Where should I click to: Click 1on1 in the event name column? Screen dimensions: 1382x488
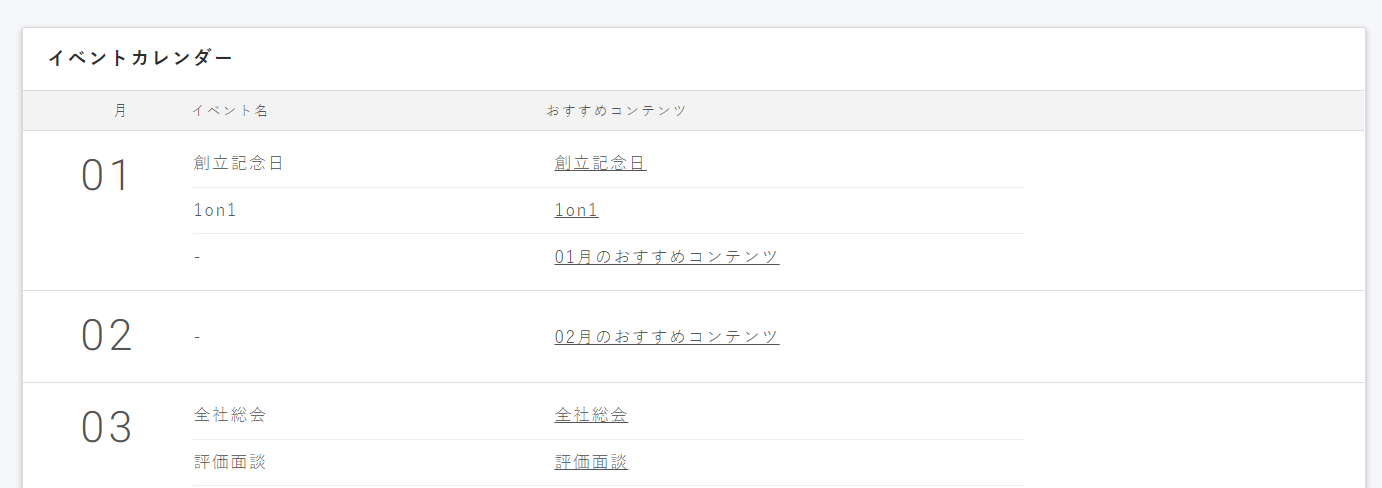(x=214, y=210)
